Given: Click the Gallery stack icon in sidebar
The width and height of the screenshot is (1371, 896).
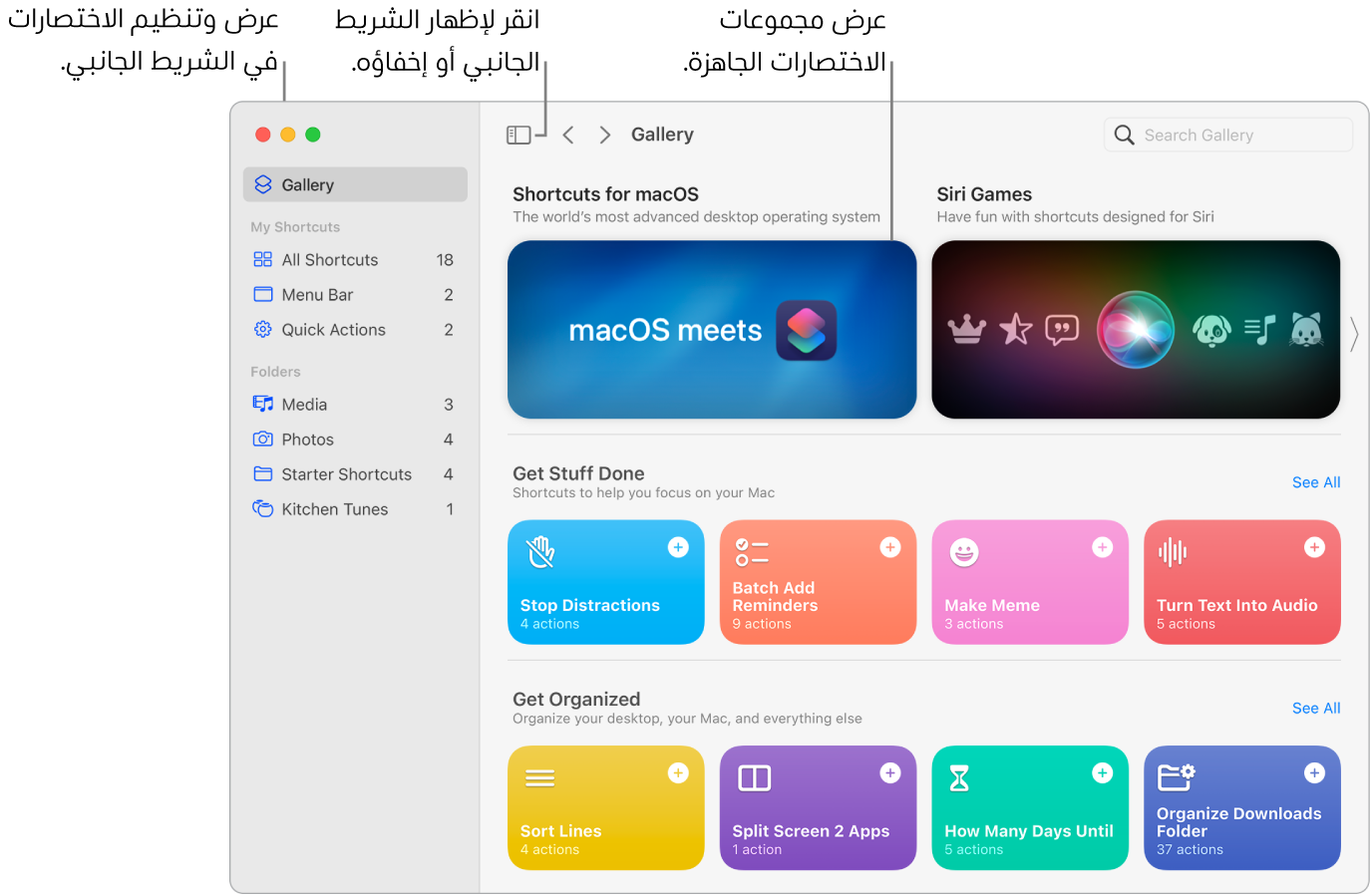Looking at the screenshot, I should [263, 184].
